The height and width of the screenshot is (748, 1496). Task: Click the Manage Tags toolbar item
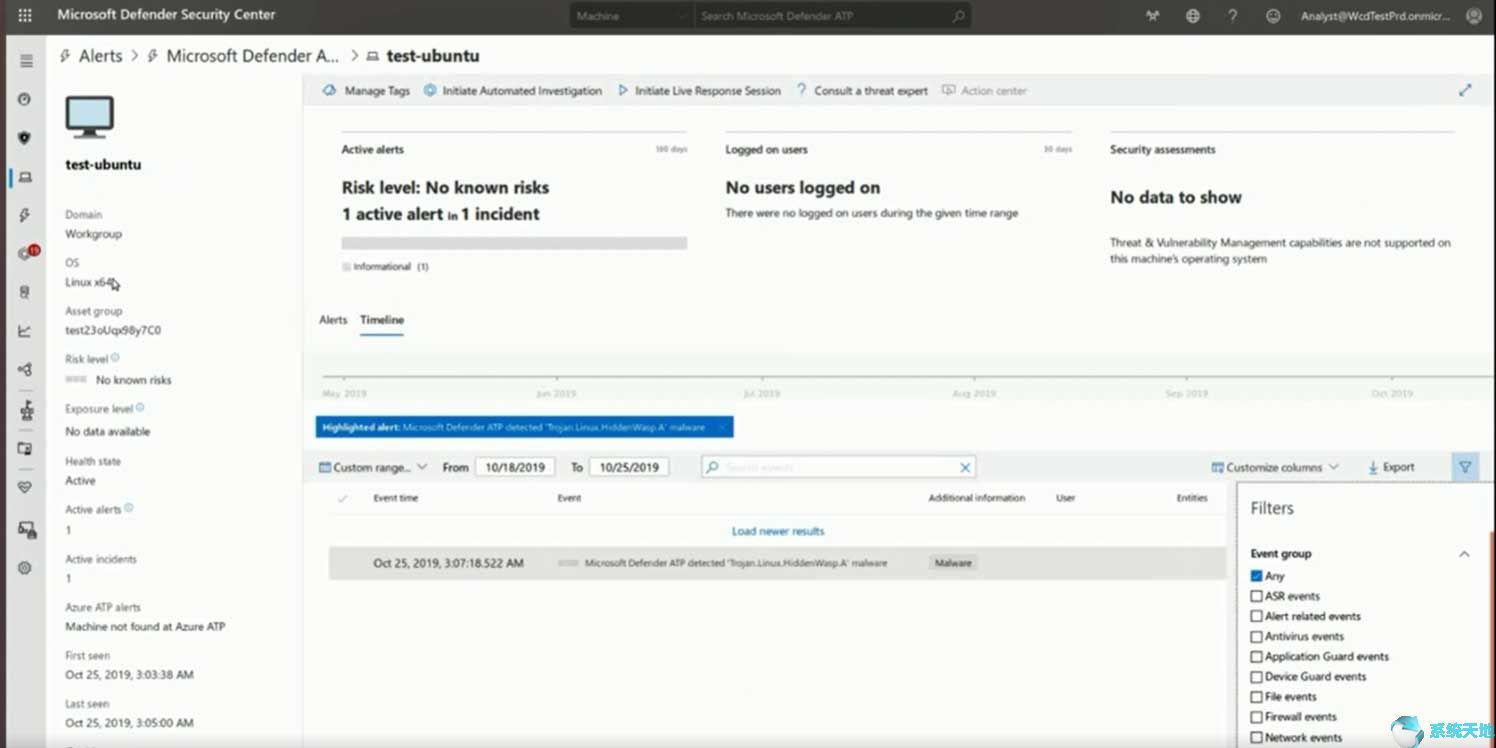tap(366, 90)
